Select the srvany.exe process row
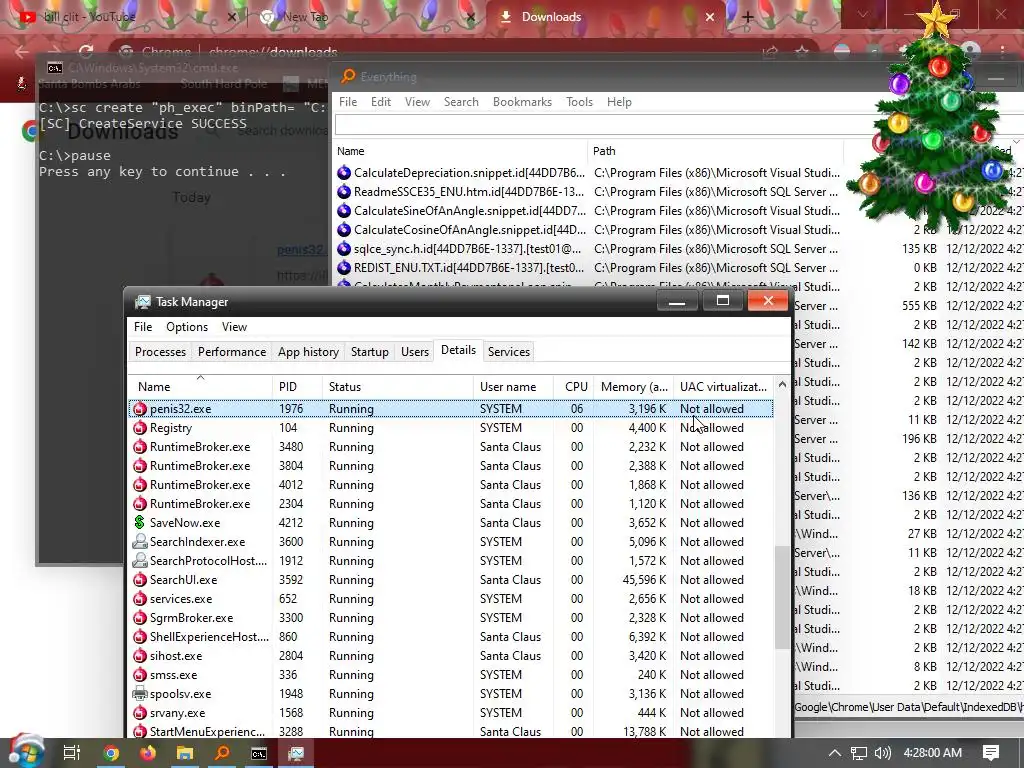This screenshot has height=768, width=1024. (x=451, y=712)
